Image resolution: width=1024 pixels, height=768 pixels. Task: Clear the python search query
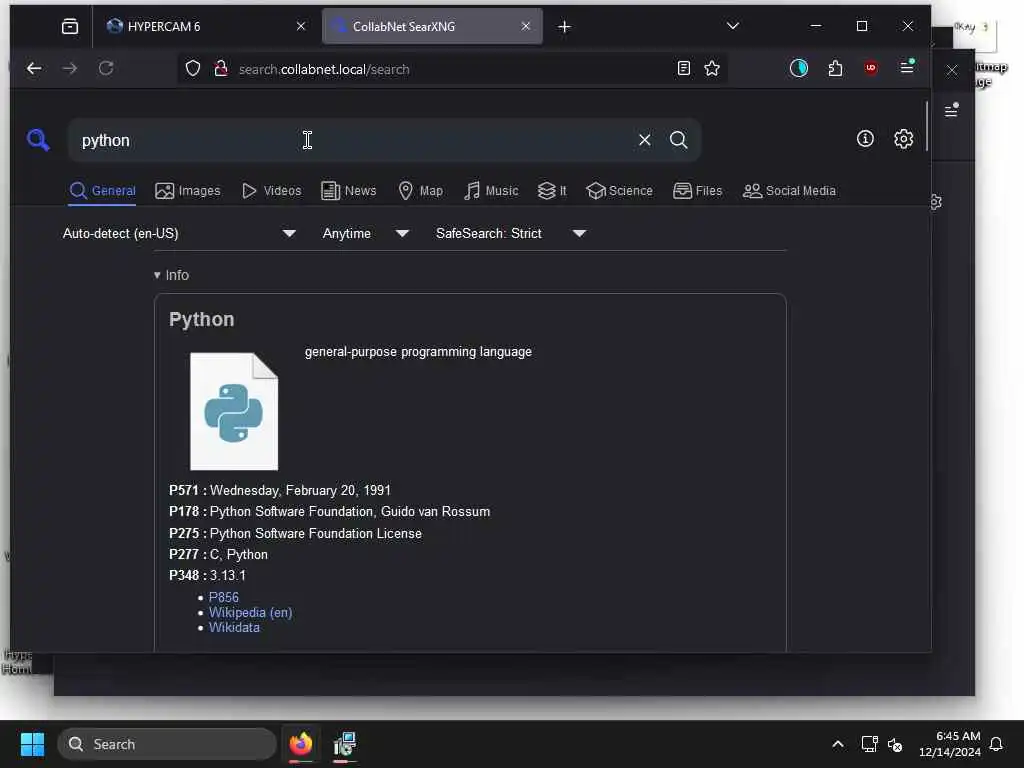pyautogui.click(x=644, y=140)
